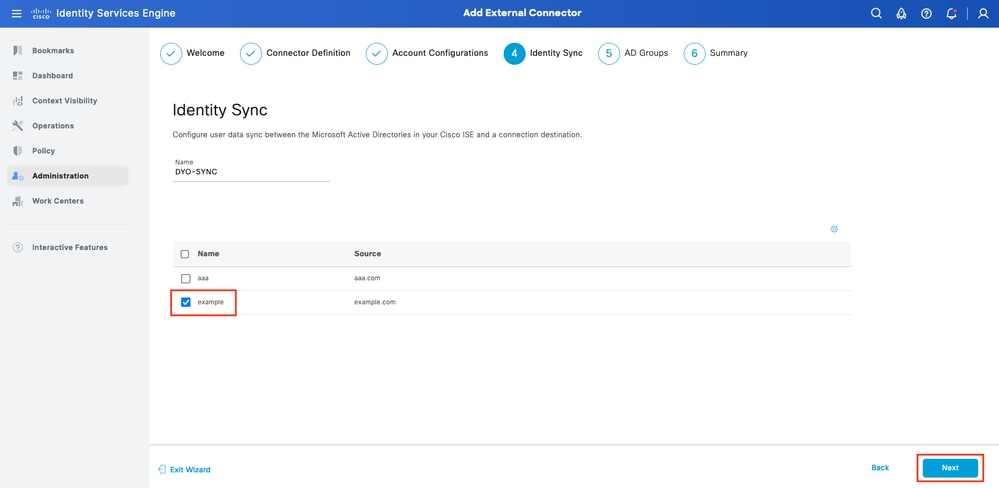The height and width of the screenshot is (488, 999).
Task: Open the user profile icon
Action: coord(983,13)
